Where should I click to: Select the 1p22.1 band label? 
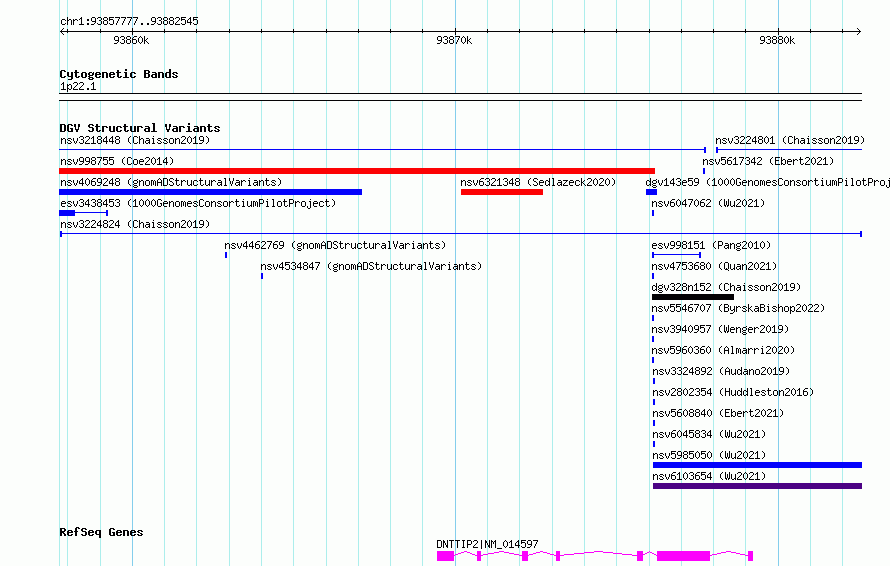tap(78, 86)
